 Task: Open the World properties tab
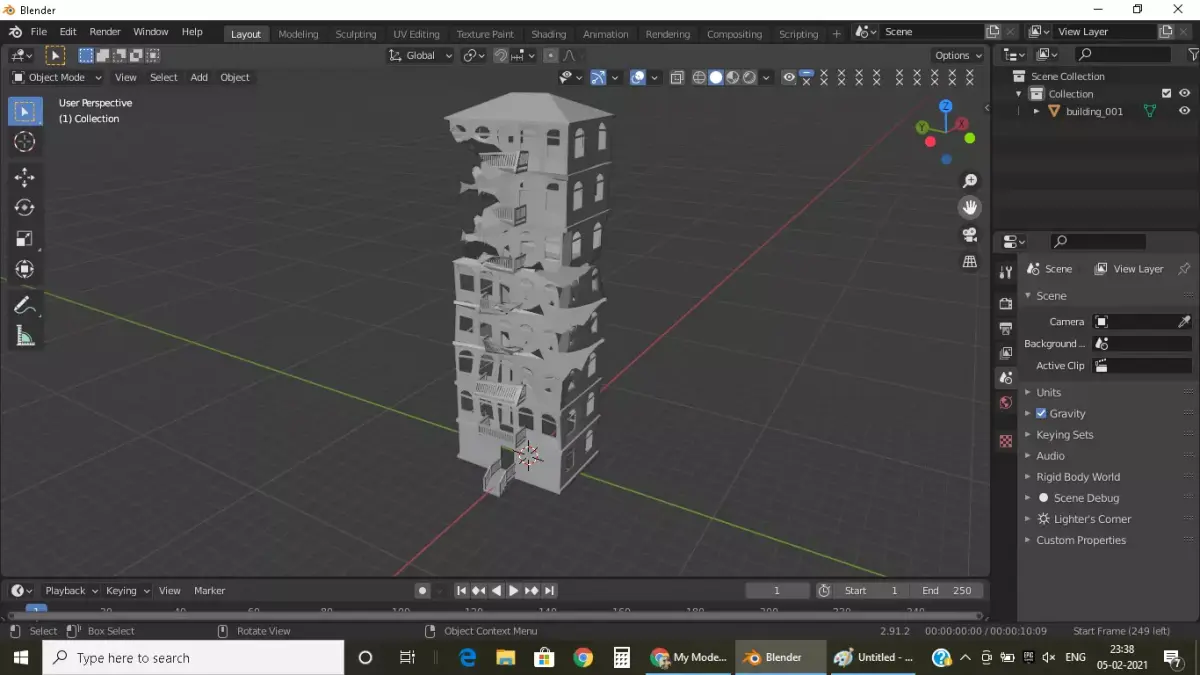tap(1006, 403)
